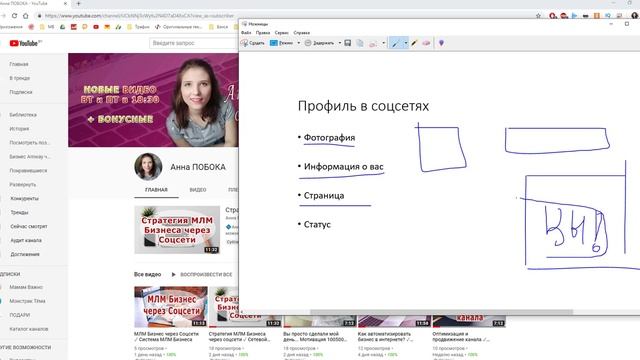
Task: Open Главная in YouTube sidebar
Action: point(19,64)
